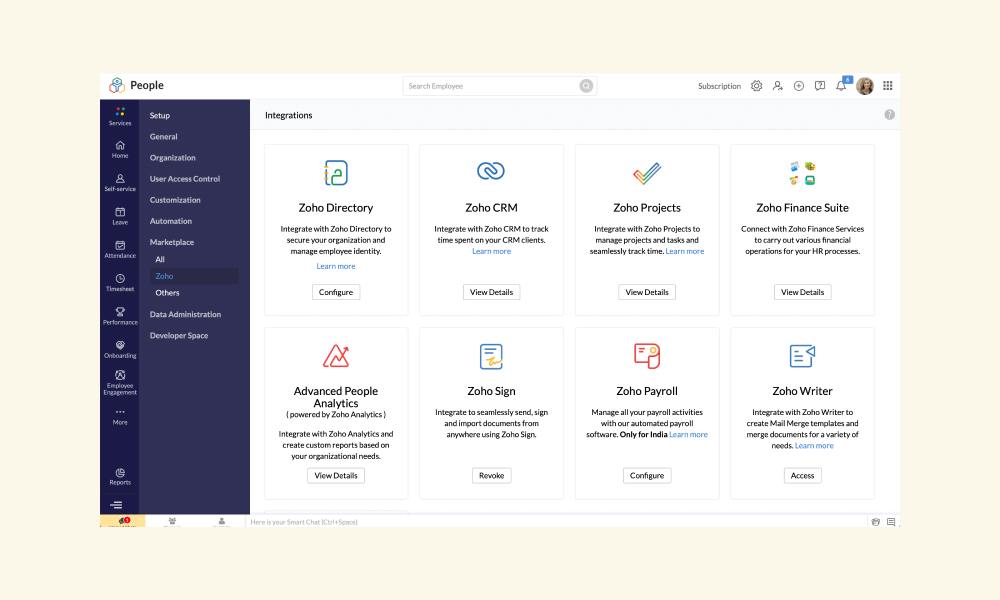
Task: Open contacts icon in bottom bar
Action: 221,521
